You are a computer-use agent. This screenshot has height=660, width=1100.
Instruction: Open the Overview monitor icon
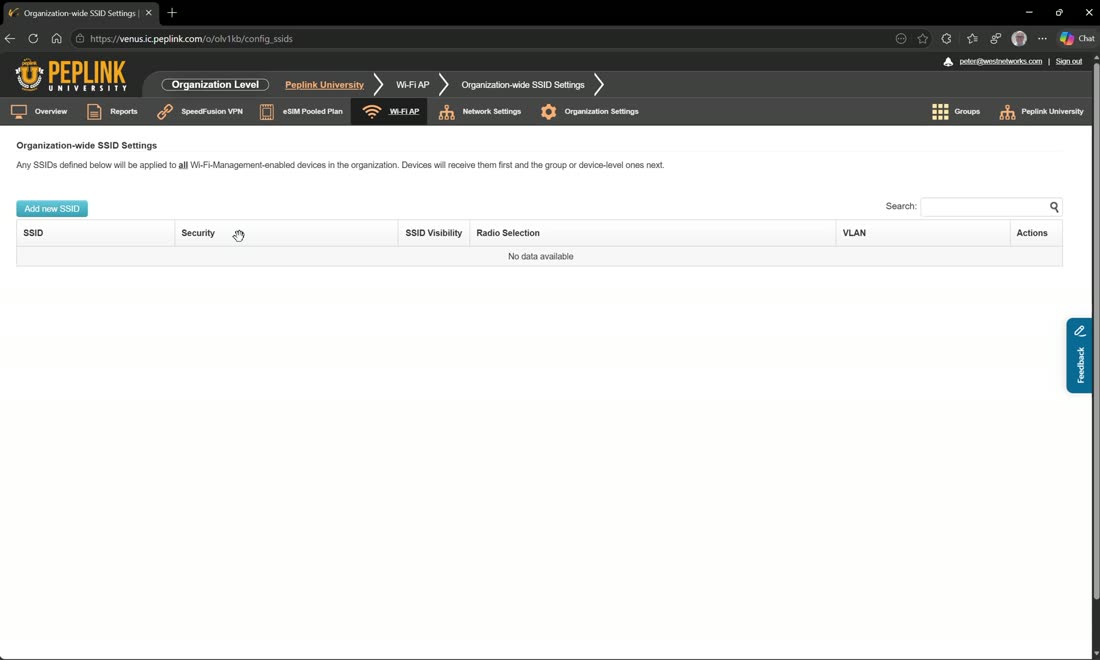pyautogui.click(x=19, y=112)
